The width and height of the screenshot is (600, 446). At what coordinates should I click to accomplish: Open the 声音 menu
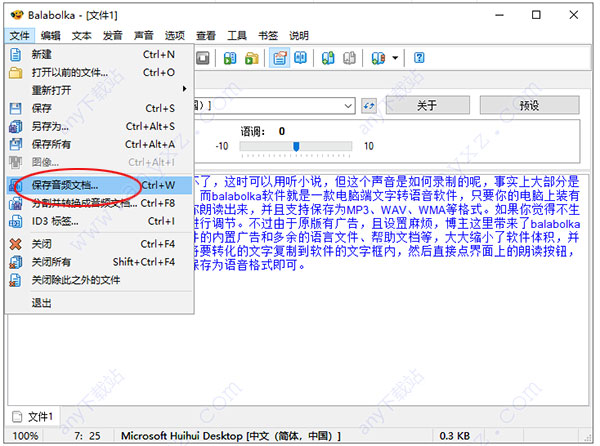[143, 36]
